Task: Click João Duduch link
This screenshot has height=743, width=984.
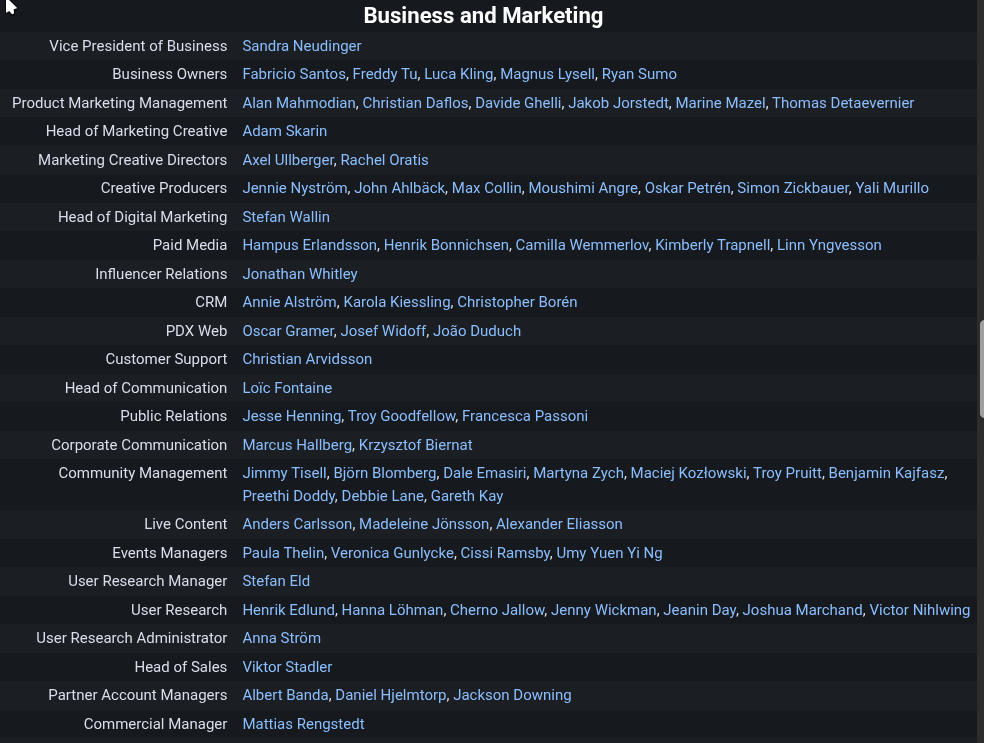Action: click(x=477, y=331)
